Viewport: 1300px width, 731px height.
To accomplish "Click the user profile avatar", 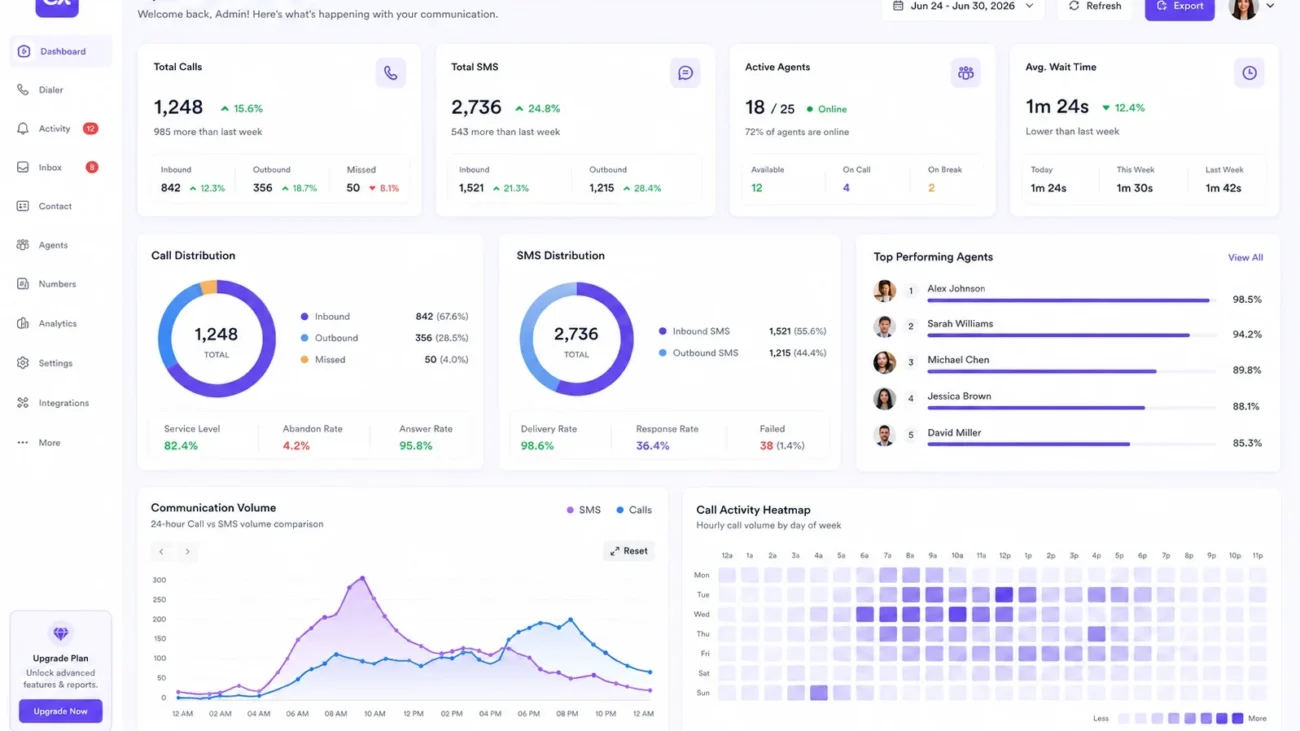I will click(1243, 7).
